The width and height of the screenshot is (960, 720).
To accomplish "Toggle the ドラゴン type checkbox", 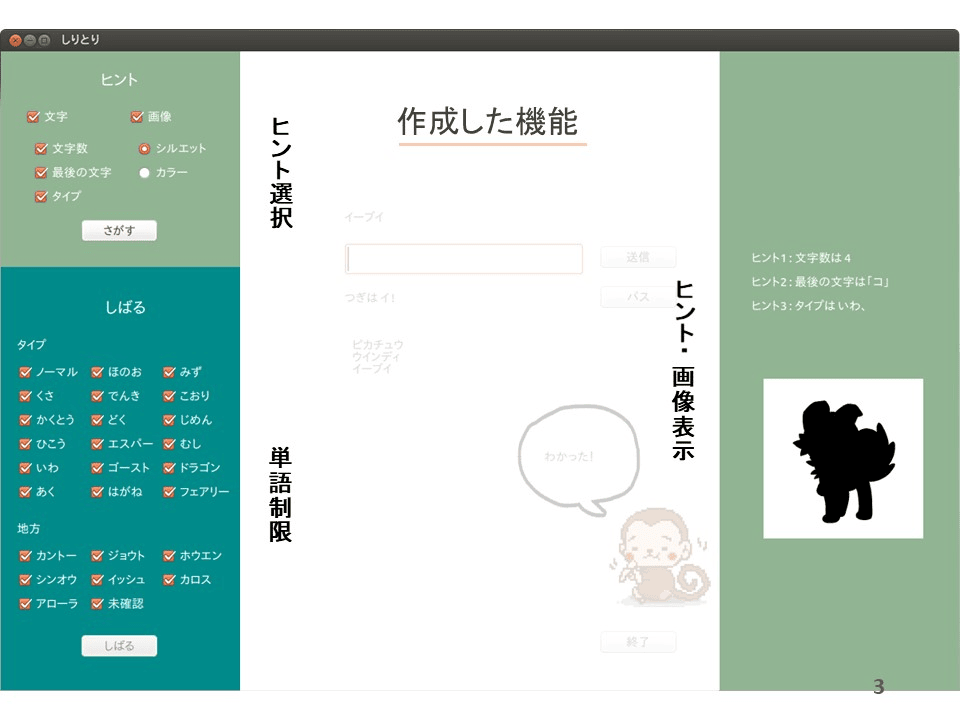I will click(x=169, y=468).
